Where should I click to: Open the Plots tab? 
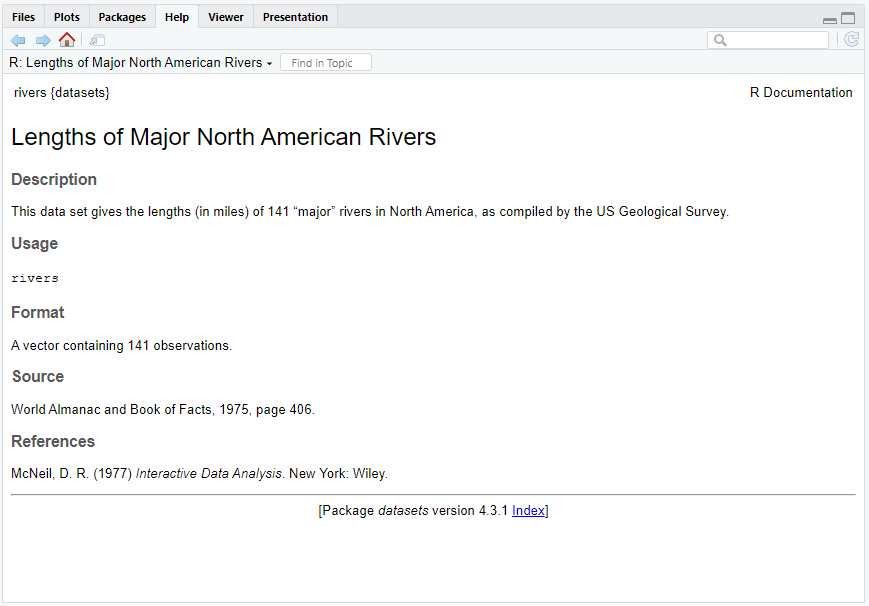click(67, 17)
